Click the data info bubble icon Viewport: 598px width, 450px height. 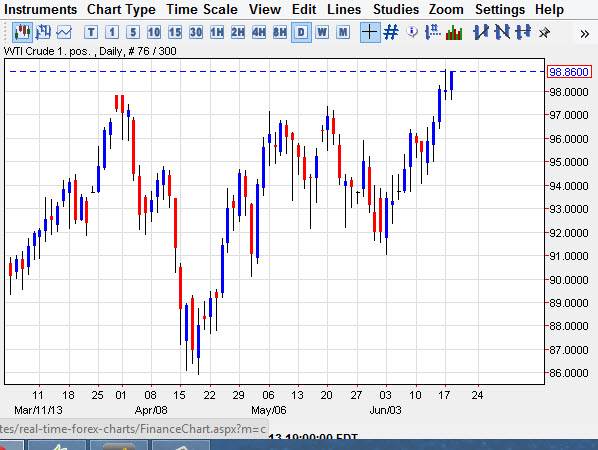pos(412,32)
